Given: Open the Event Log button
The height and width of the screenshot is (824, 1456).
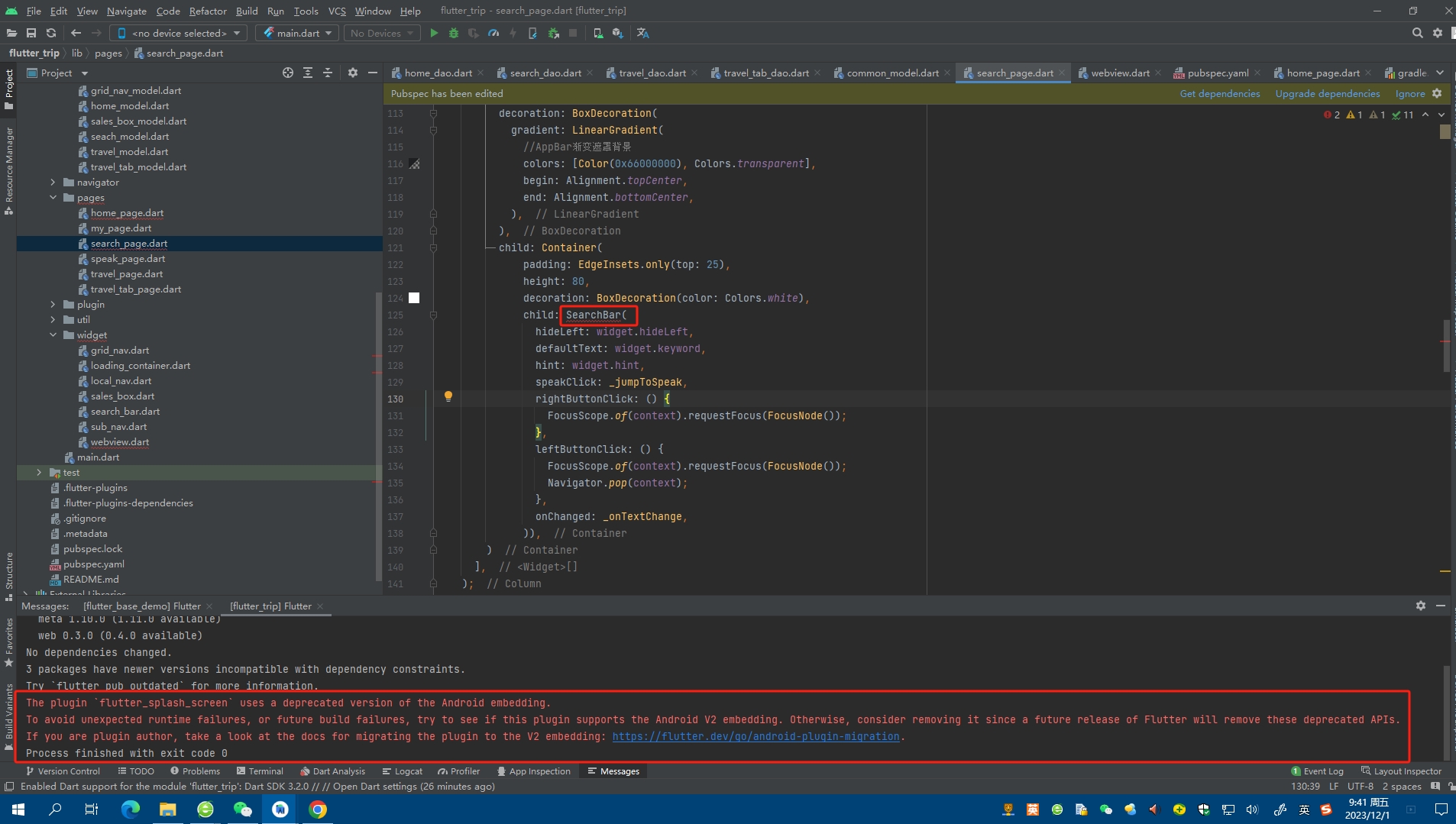Looking at the screenshot, I should click(1317, 771).
